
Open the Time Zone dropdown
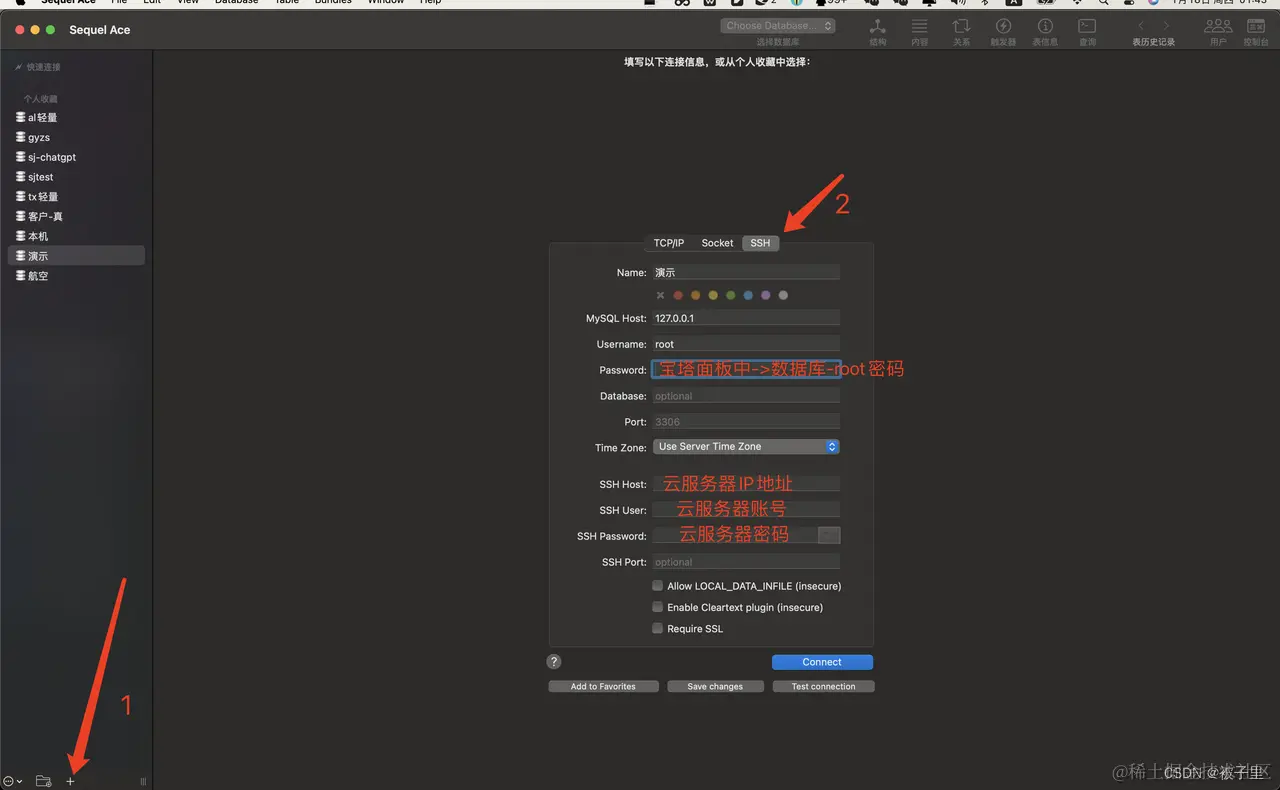coord(746,447)
